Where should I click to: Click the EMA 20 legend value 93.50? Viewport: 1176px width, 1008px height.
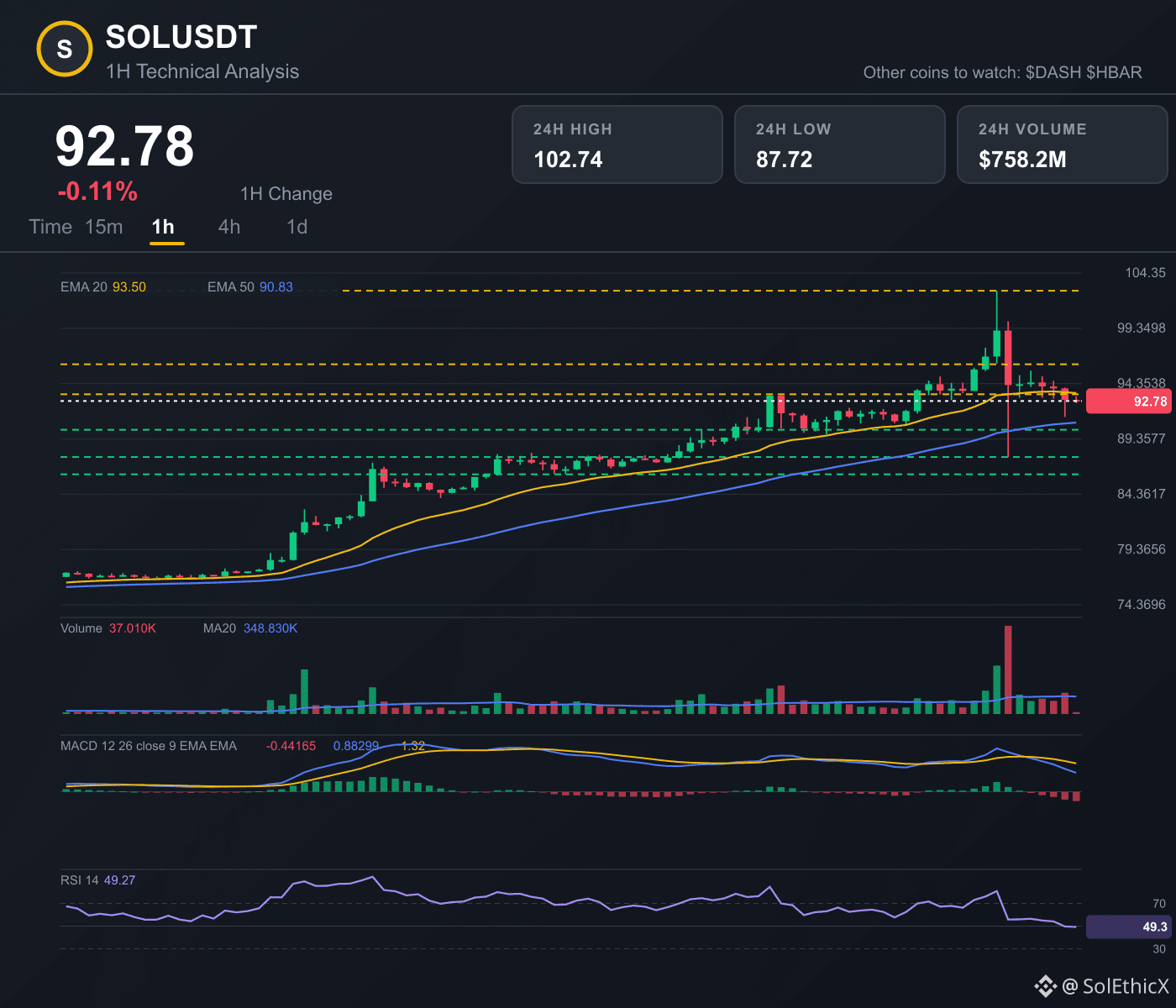coord(129,287)
